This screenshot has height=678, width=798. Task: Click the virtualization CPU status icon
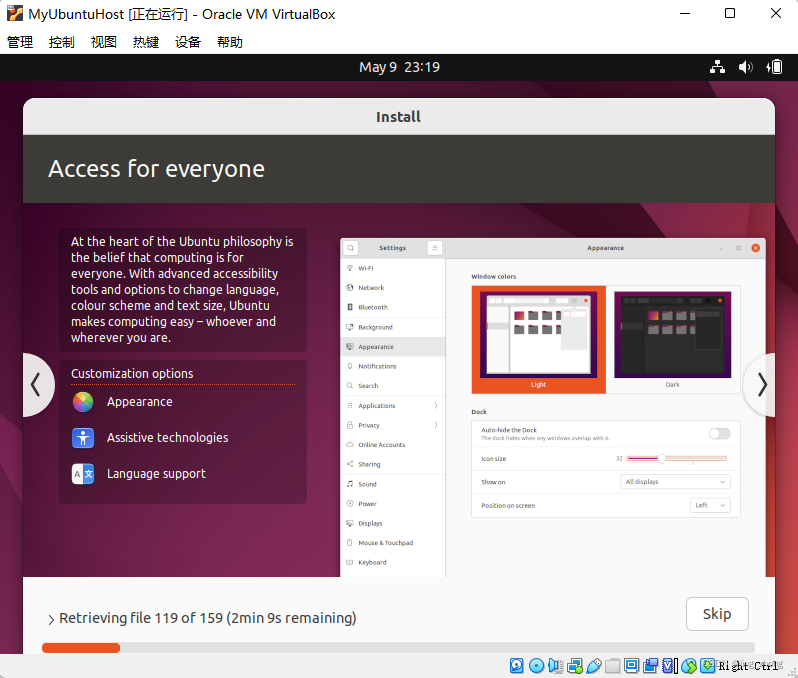click(x=670, y=665)
